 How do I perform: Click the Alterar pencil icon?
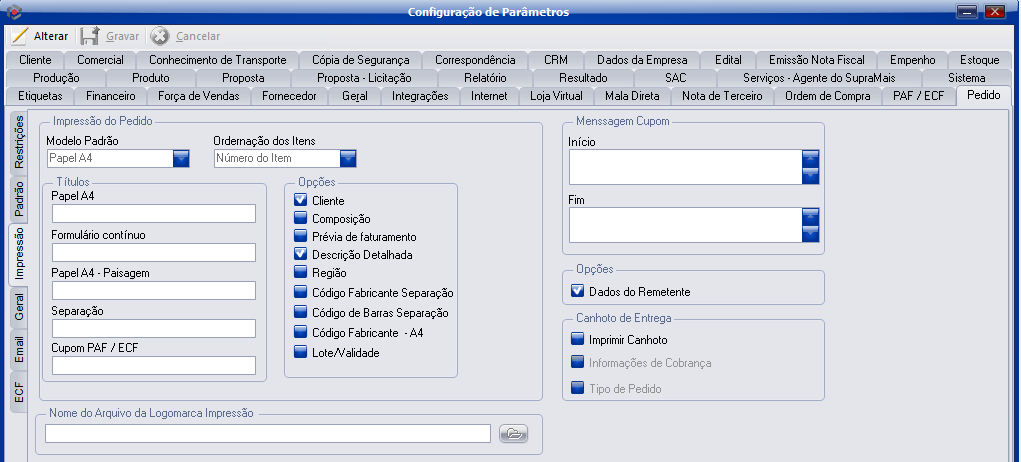(x=20, y=36)
